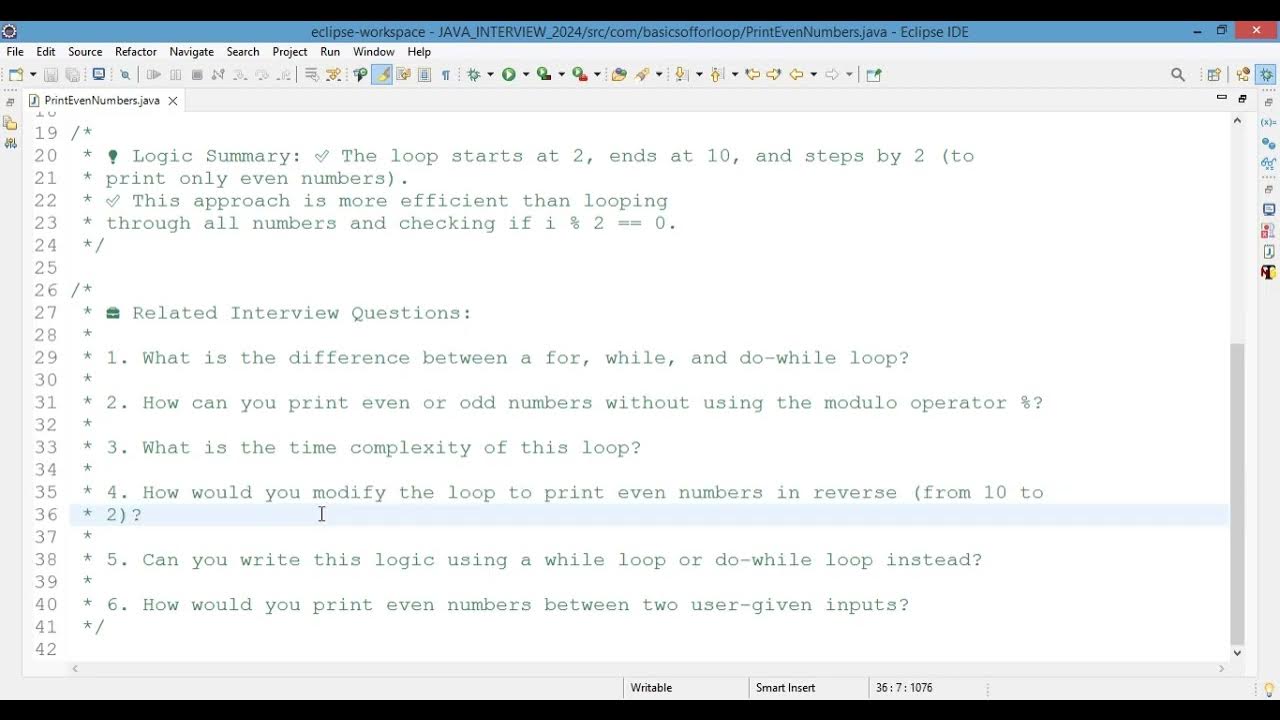
Task: Open the File menu
Action: (15, 51)
